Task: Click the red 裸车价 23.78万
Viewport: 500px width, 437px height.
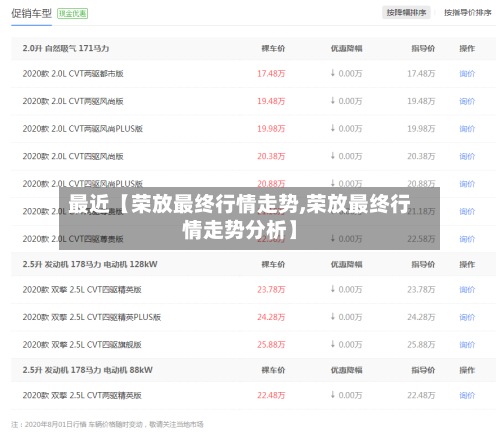Action: click(x=271, y=290)
